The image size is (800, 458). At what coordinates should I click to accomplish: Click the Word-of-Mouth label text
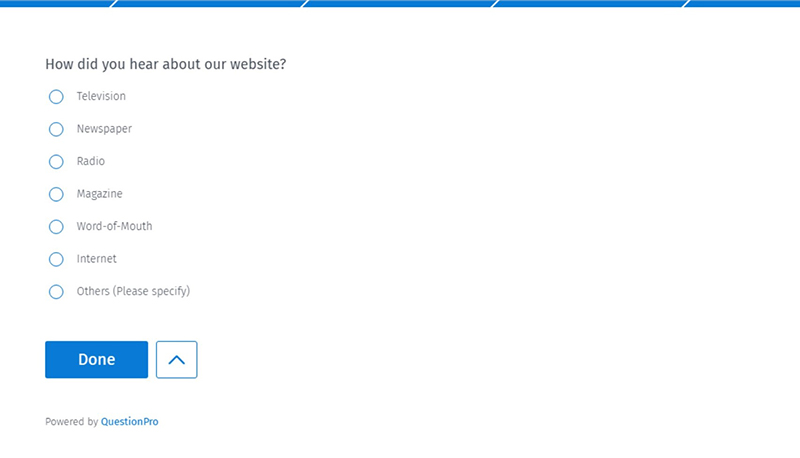(114, 226)
